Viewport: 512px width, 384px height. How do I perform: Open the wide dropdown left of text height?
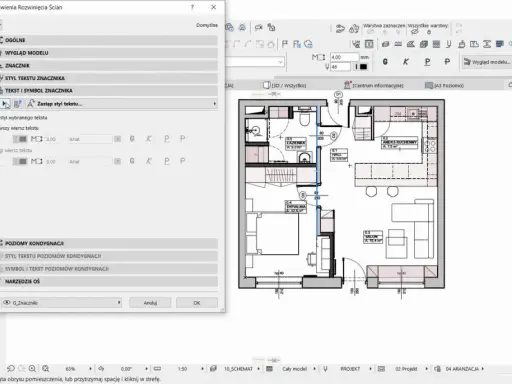255,62
